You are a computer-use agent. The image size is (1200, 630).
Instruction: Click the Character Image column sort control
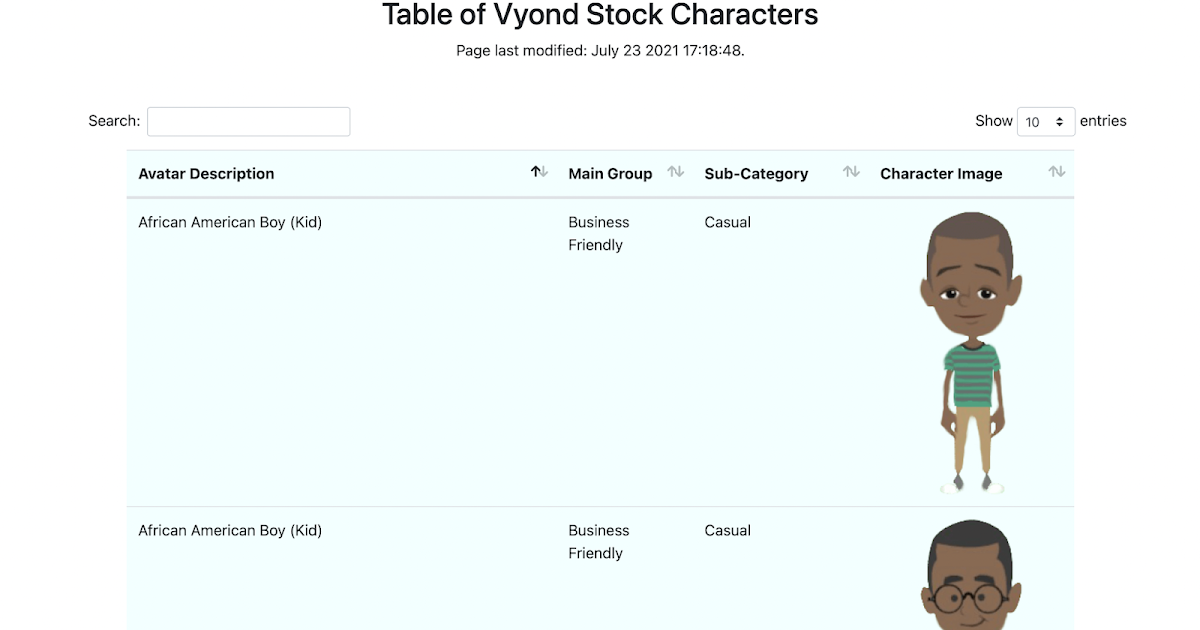click(x=1057, y=172)
